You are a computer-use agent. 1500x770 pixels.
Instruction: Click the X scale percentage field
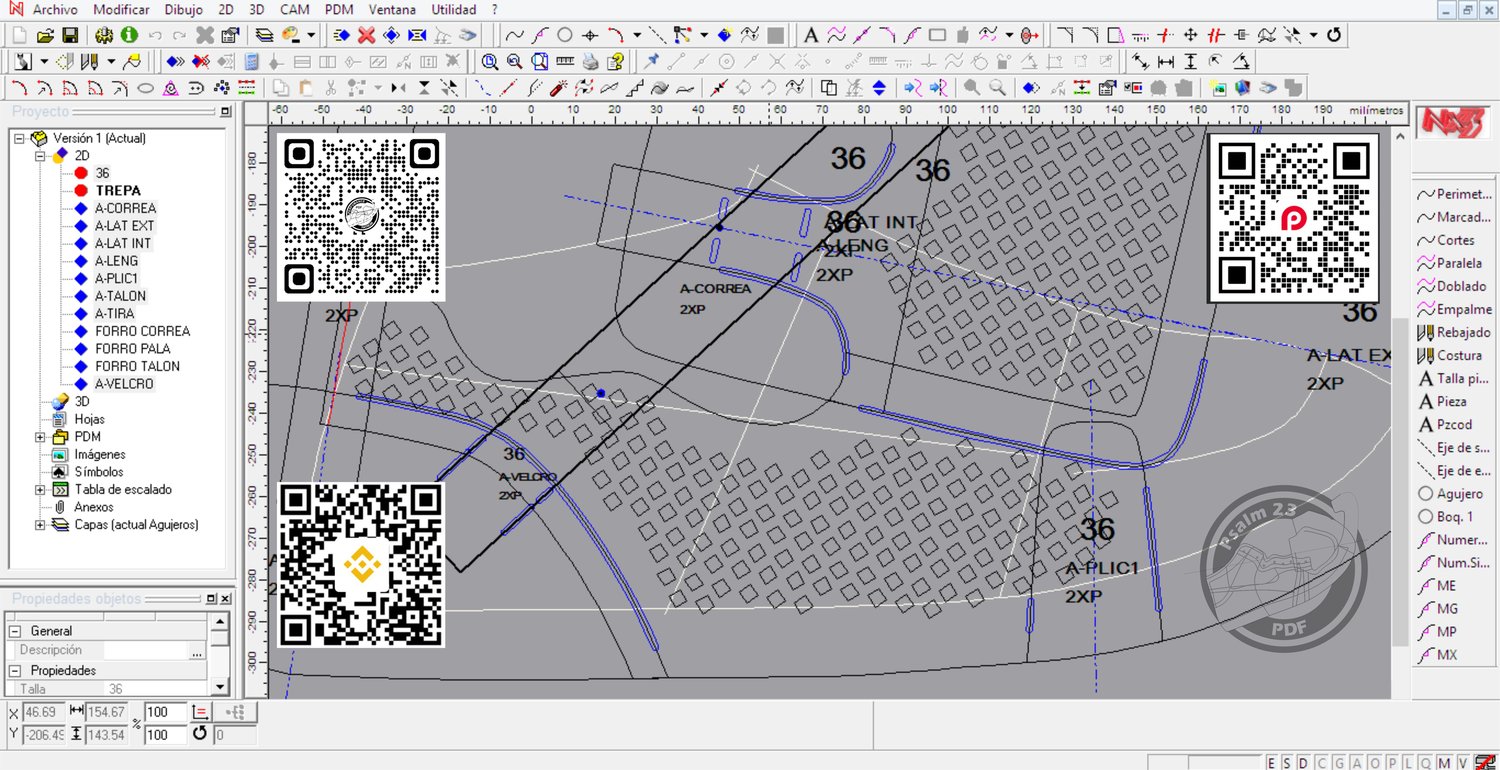165,713
